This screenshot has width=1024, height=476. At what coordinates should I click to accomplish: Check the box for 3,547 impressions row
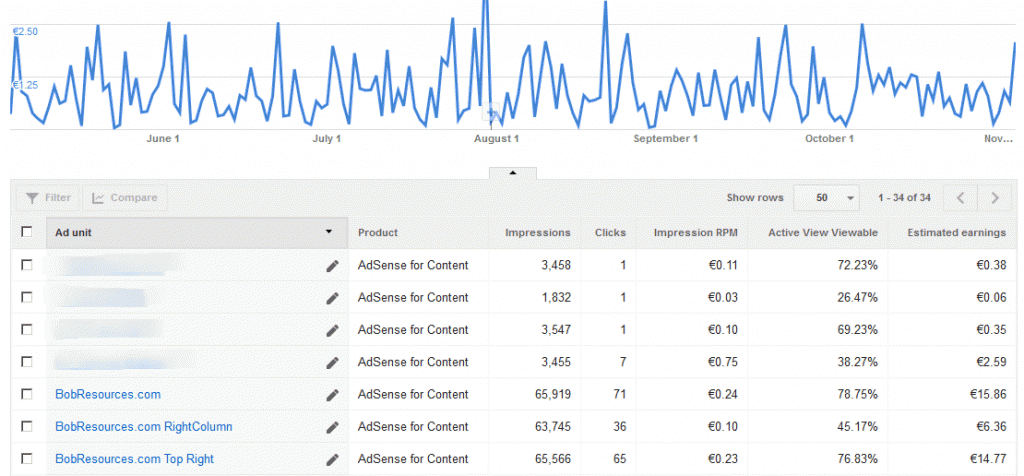click(27, 329)
